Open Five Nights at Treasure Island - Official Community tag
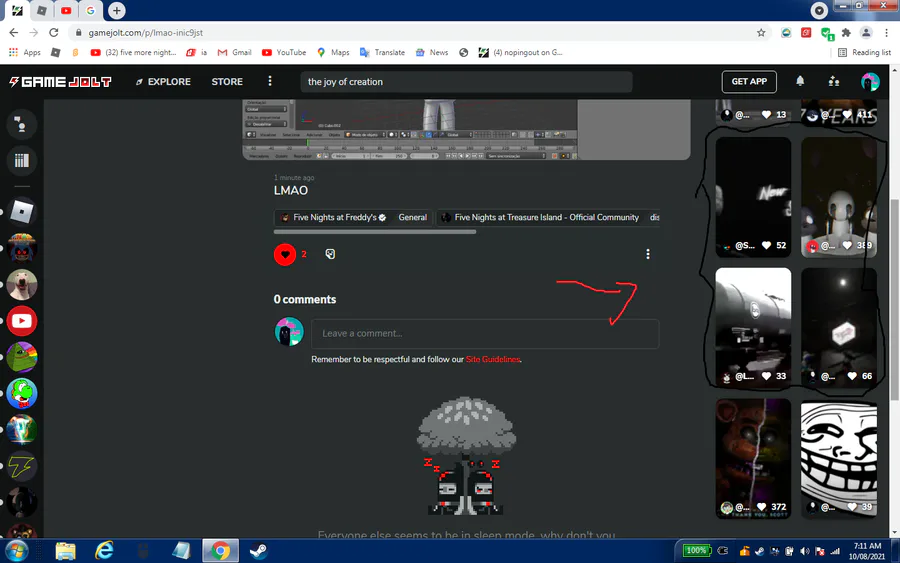The height and width of the screenshot is (563, 900). 540,218
